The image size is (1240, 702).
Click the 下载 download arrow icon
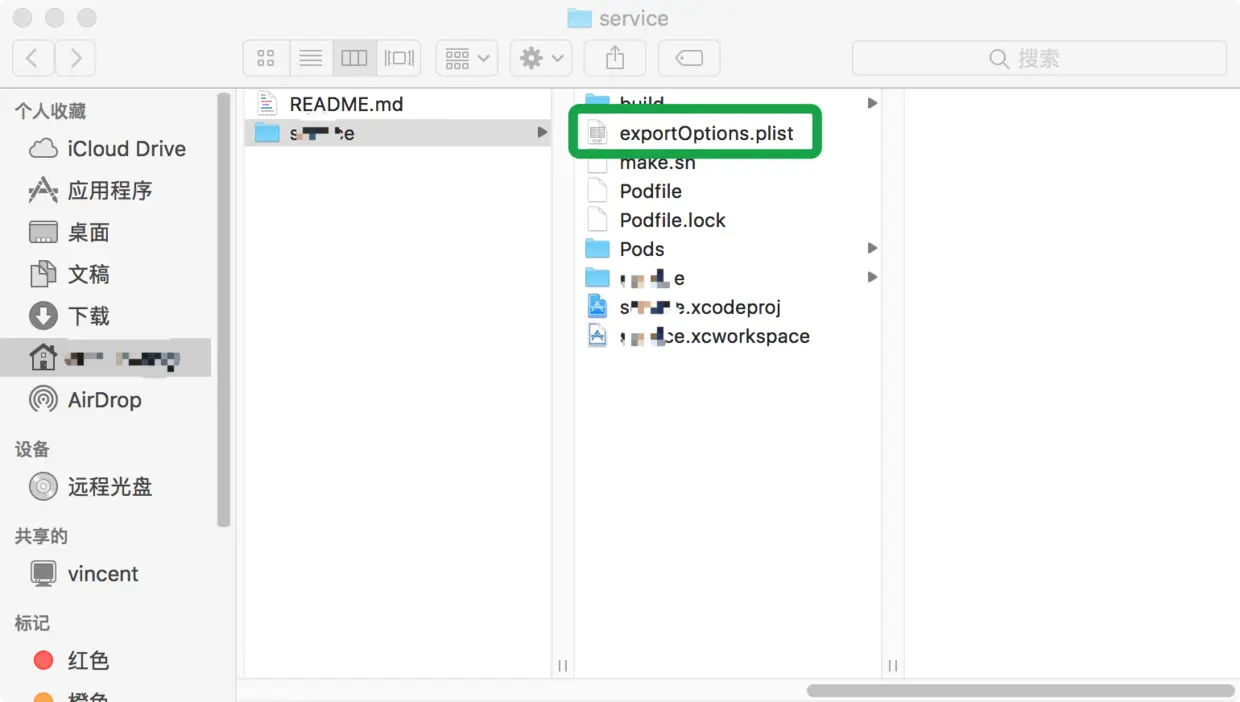tap(43, 316)
